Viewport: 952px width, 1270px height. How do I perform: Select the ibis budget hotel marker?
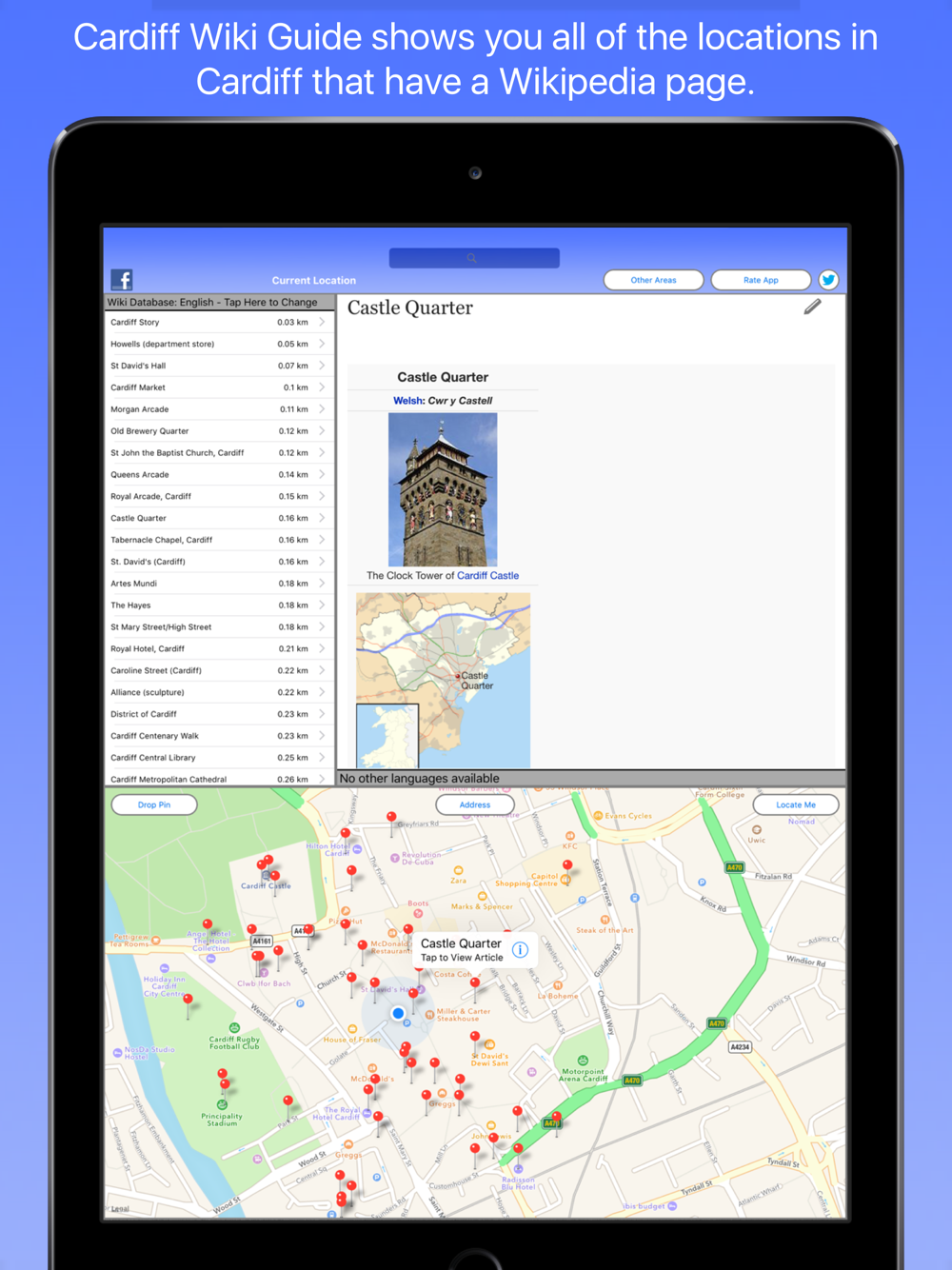click(672, 1206)
